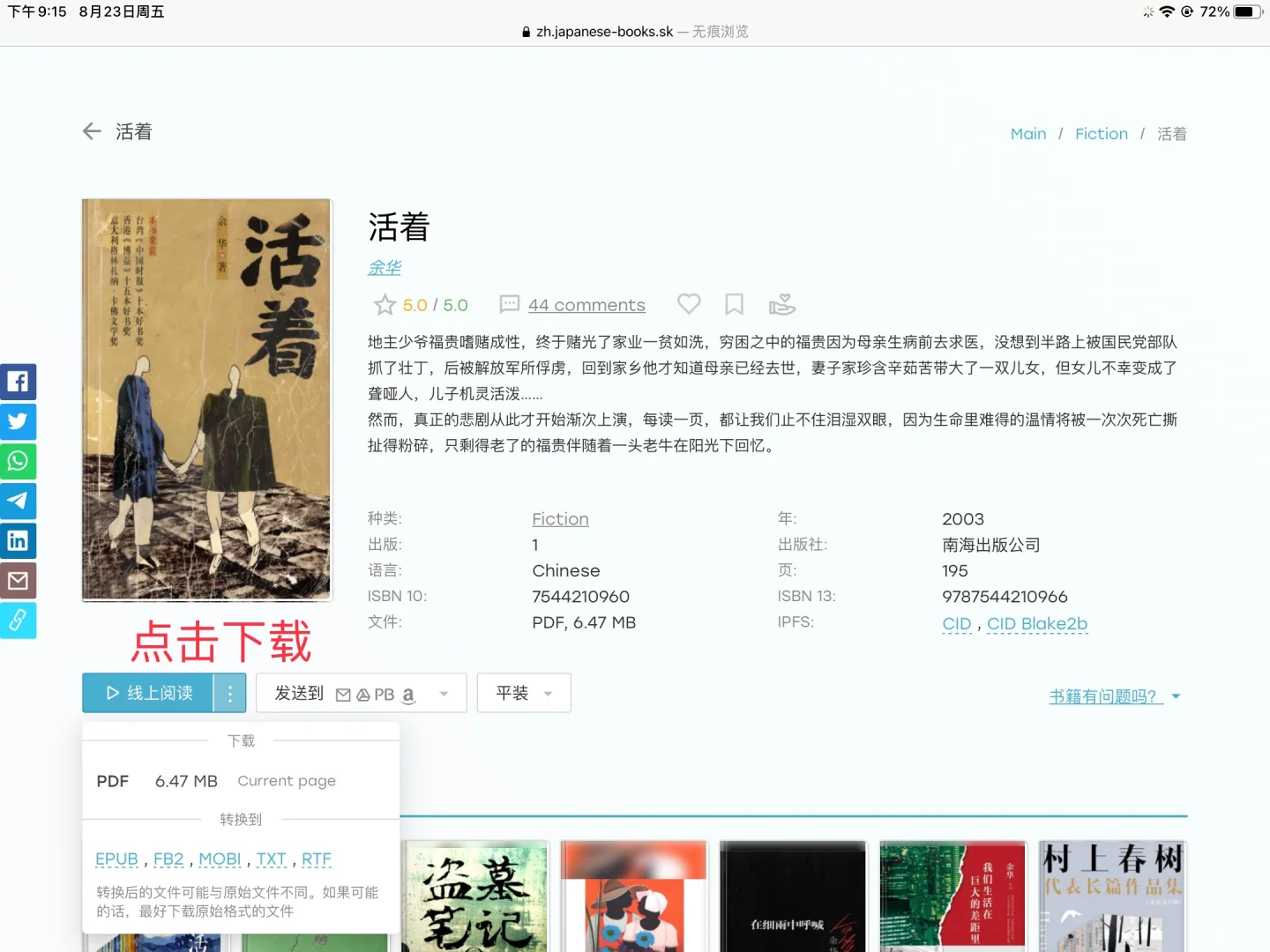Screen dimensions: 1270x952
Task: Open the 我们生活在巨大的差距里 related book
Action: [x=952, y=896]
